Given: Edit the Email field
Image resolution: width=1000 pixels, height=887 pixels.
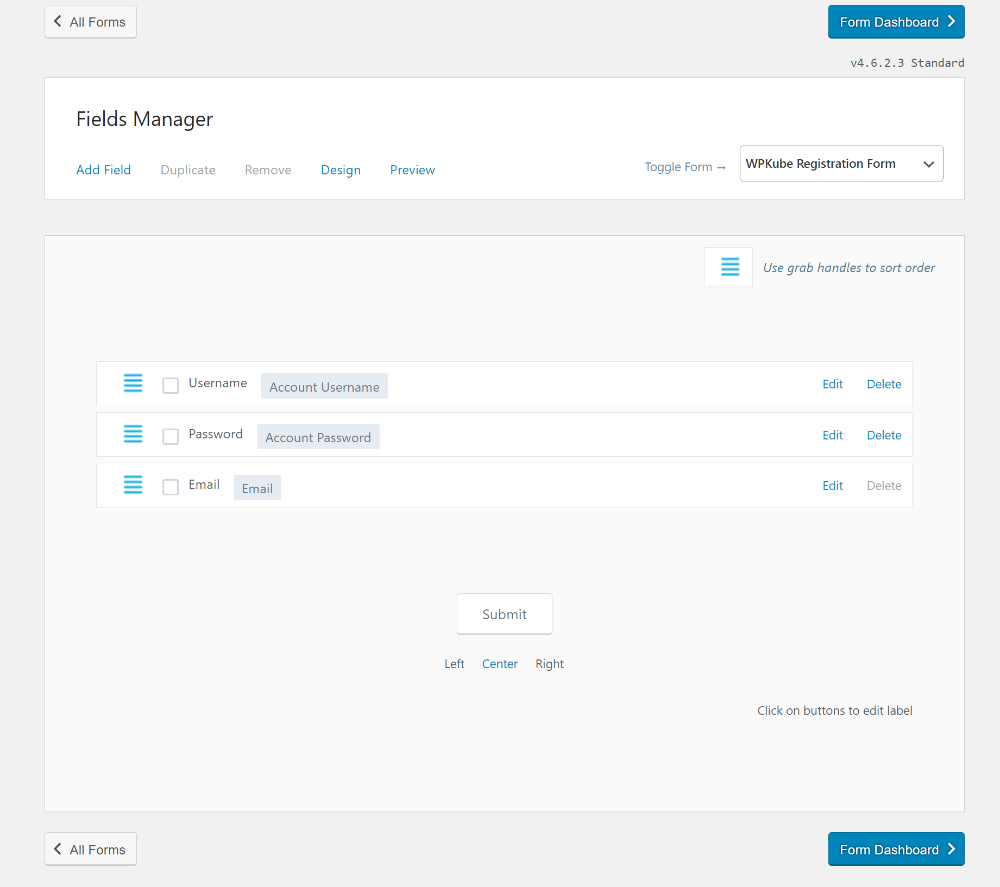Looking at the screenshot, I should point(832,485).
